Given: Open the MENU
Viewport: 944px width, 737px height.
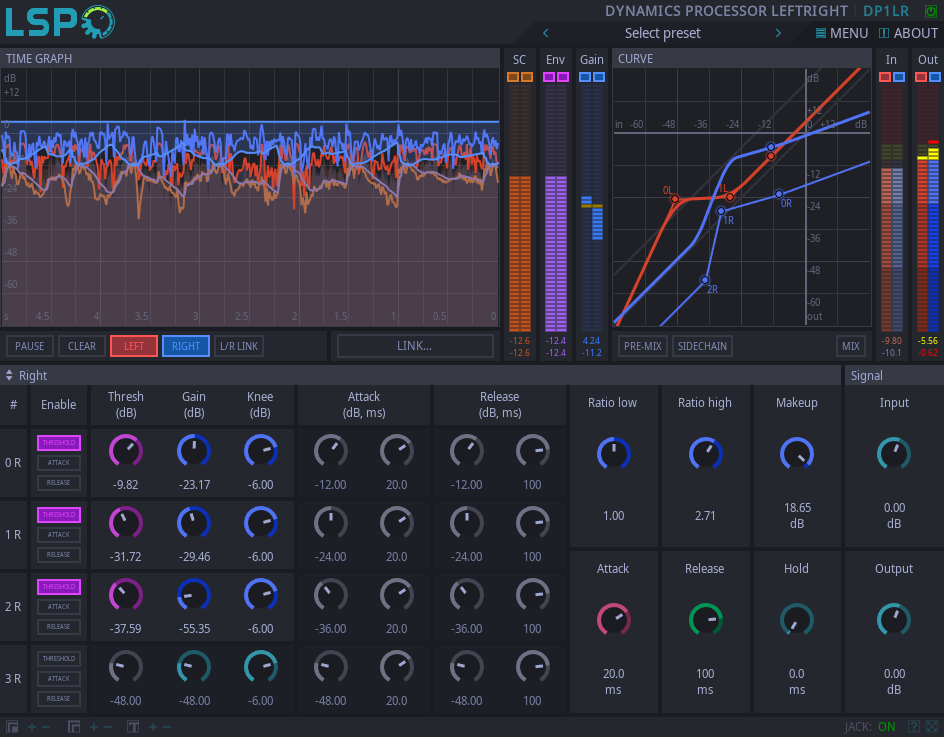Looking at the screenshot, I should [841, 33].
